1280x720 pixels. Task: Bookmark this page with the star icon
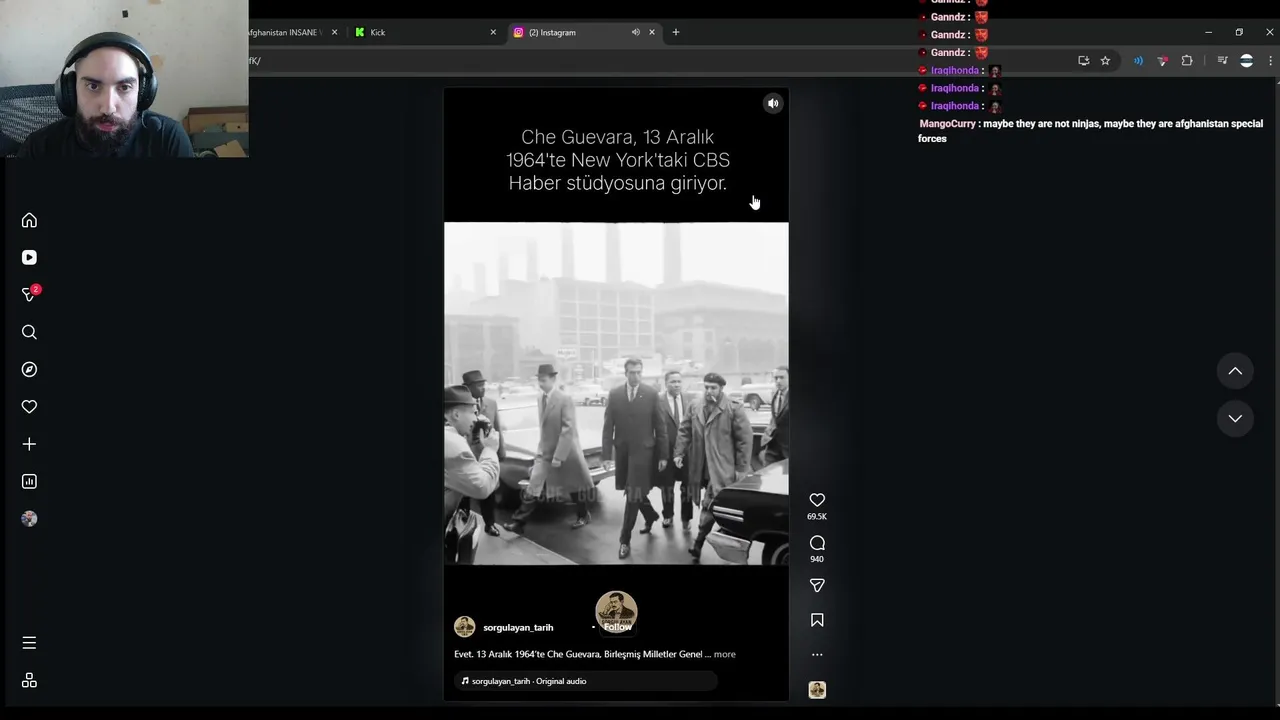tap(1105, 61)
